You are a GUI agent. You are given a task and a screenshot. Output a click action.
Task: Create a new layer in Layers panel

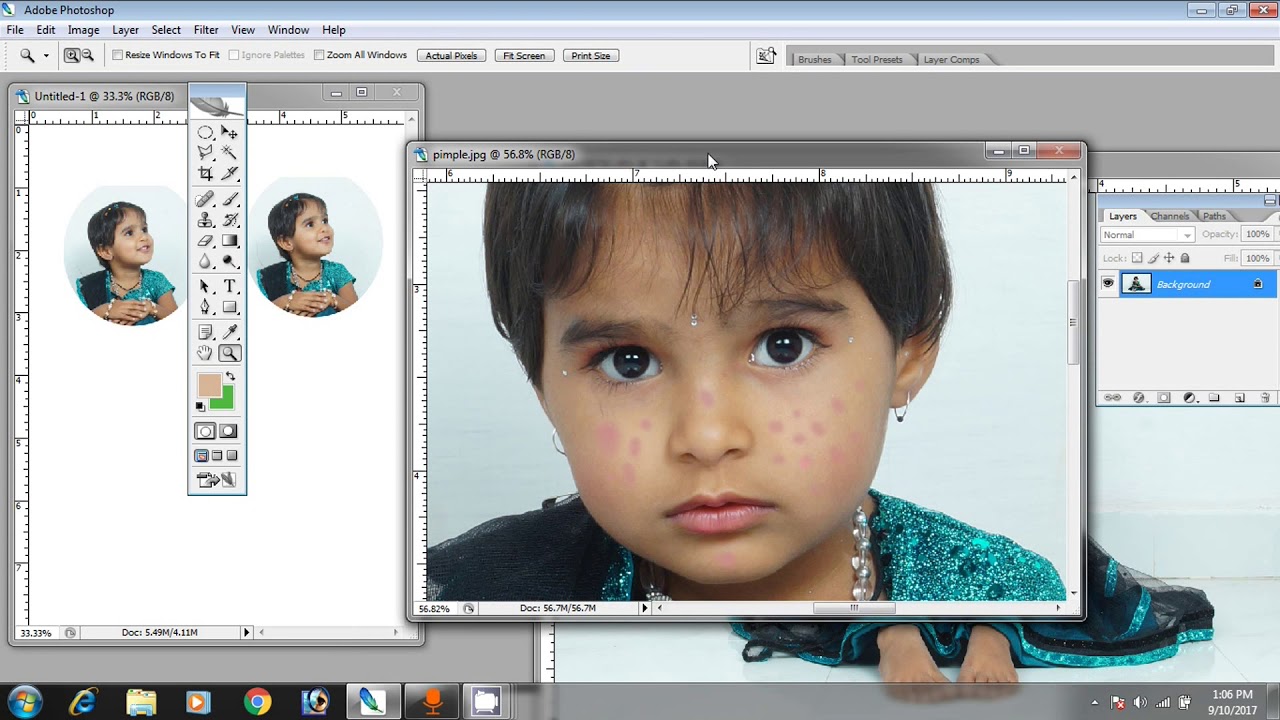coord(1240,398)
